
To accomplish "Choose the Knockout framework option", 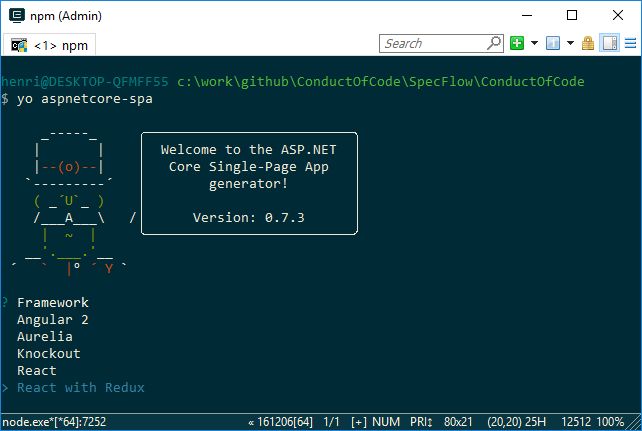I will click(49, 354).
